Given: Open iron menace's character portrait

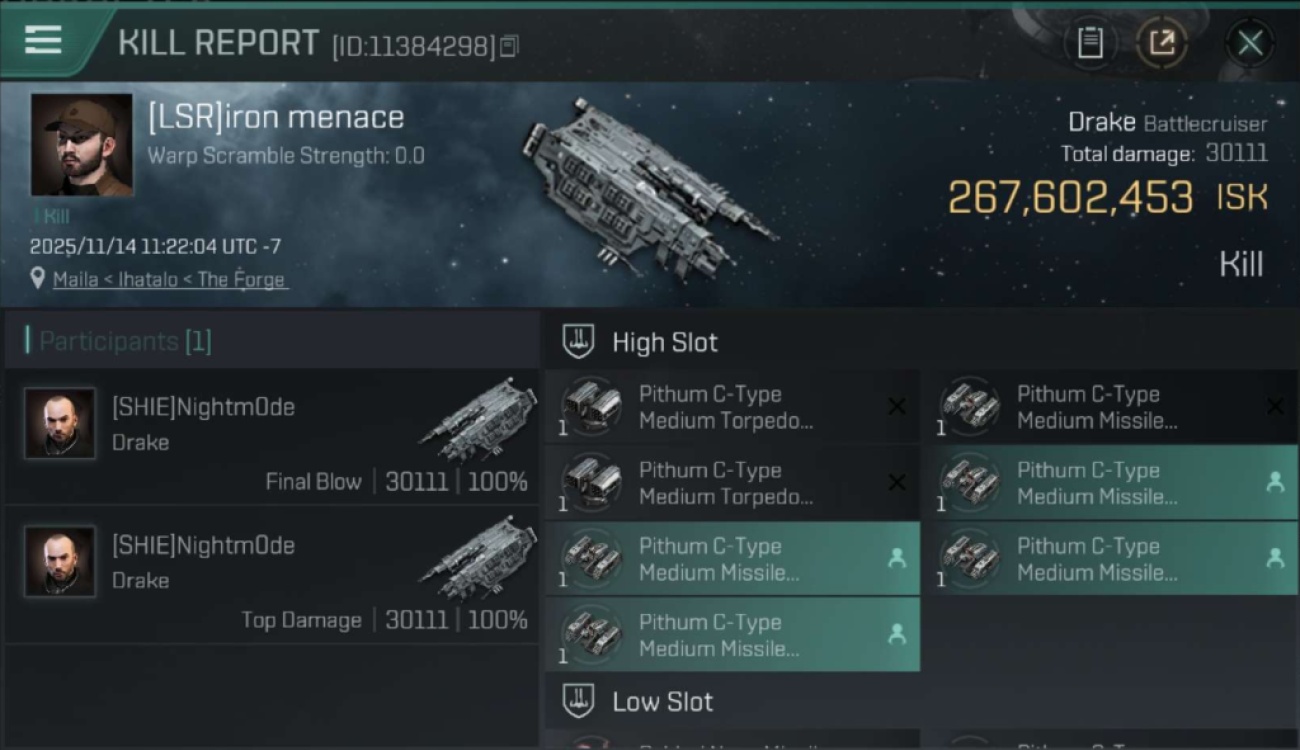Looking at the screenshot, I should (82, 145).
